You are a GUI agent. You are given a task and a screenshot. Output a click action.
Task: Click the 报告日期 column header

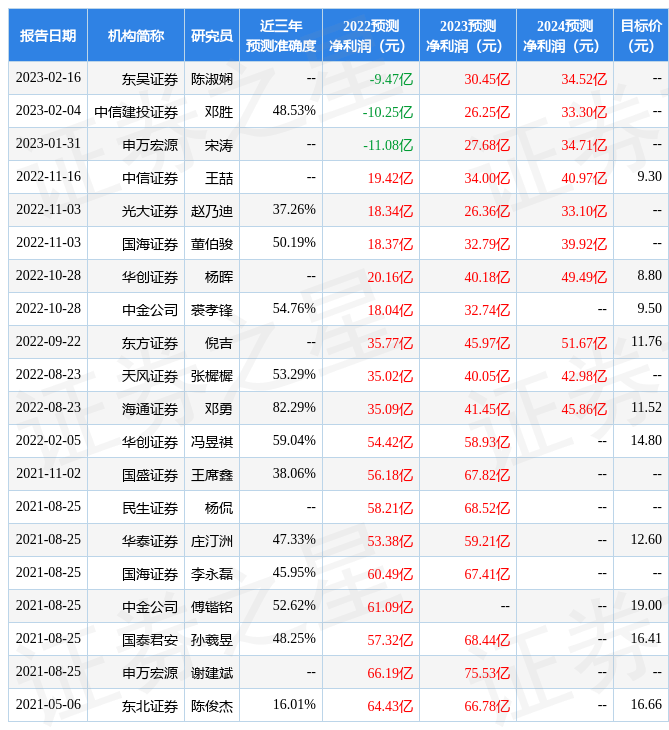(x=48, y=36)
